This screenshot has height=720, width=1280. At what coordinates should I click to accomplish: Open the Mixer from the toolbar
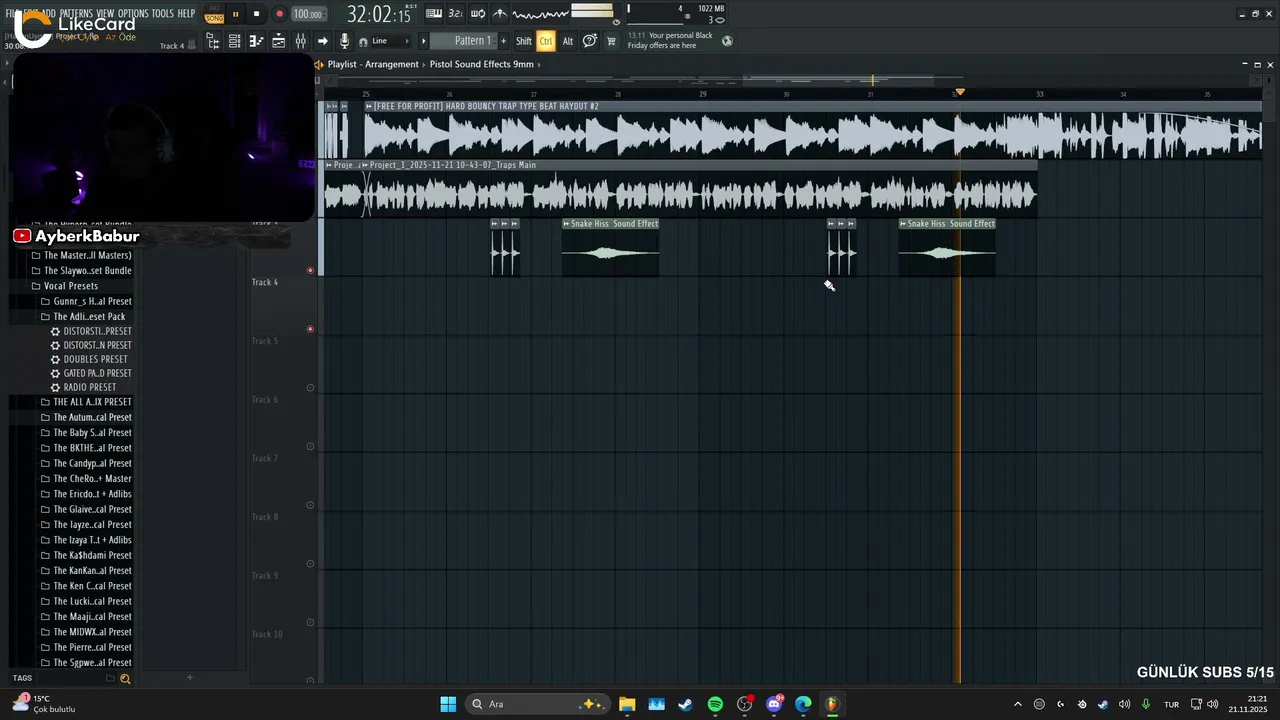[x=300, y=41]
